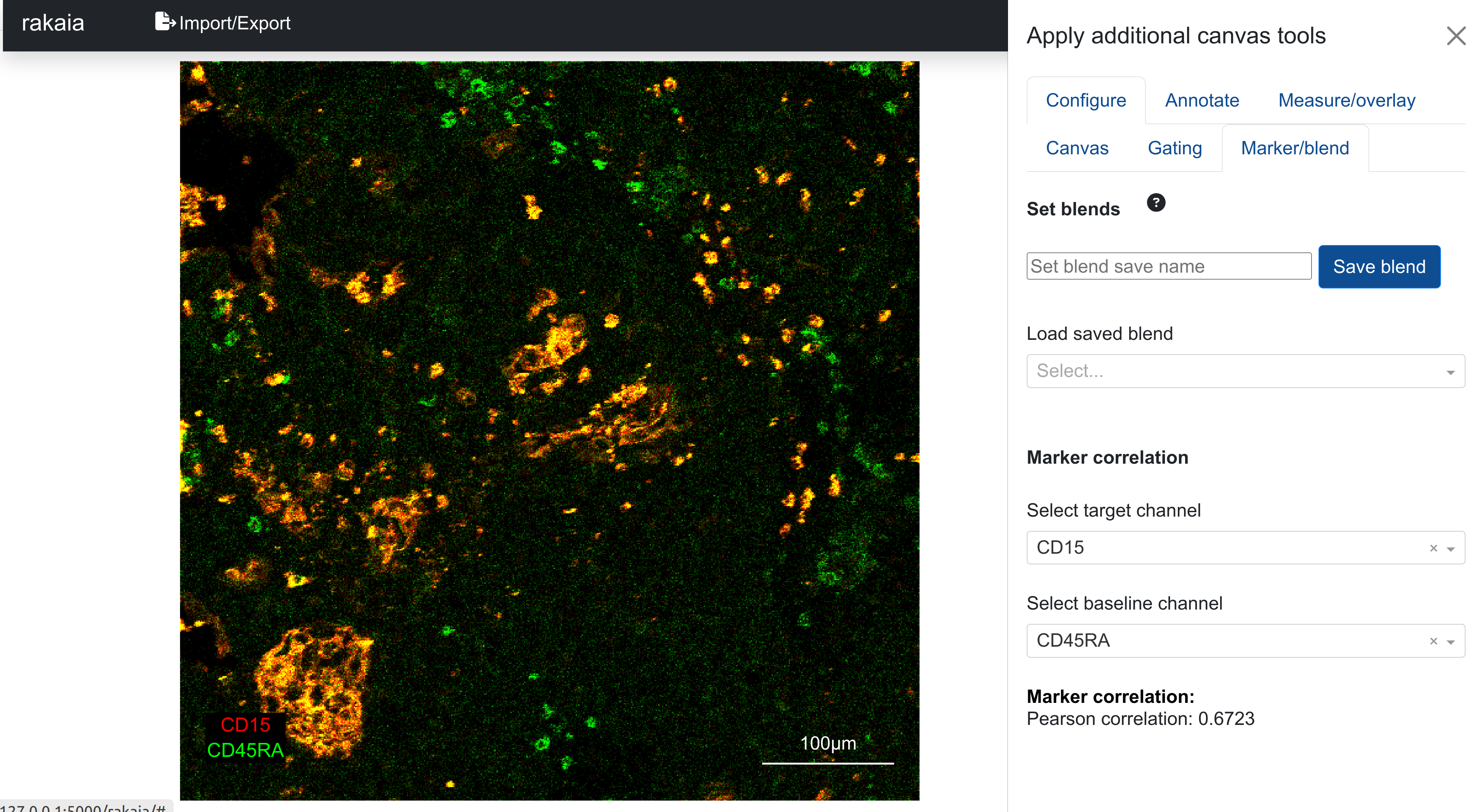Expand the target channel dropdown arrow

coord(1450,549)
